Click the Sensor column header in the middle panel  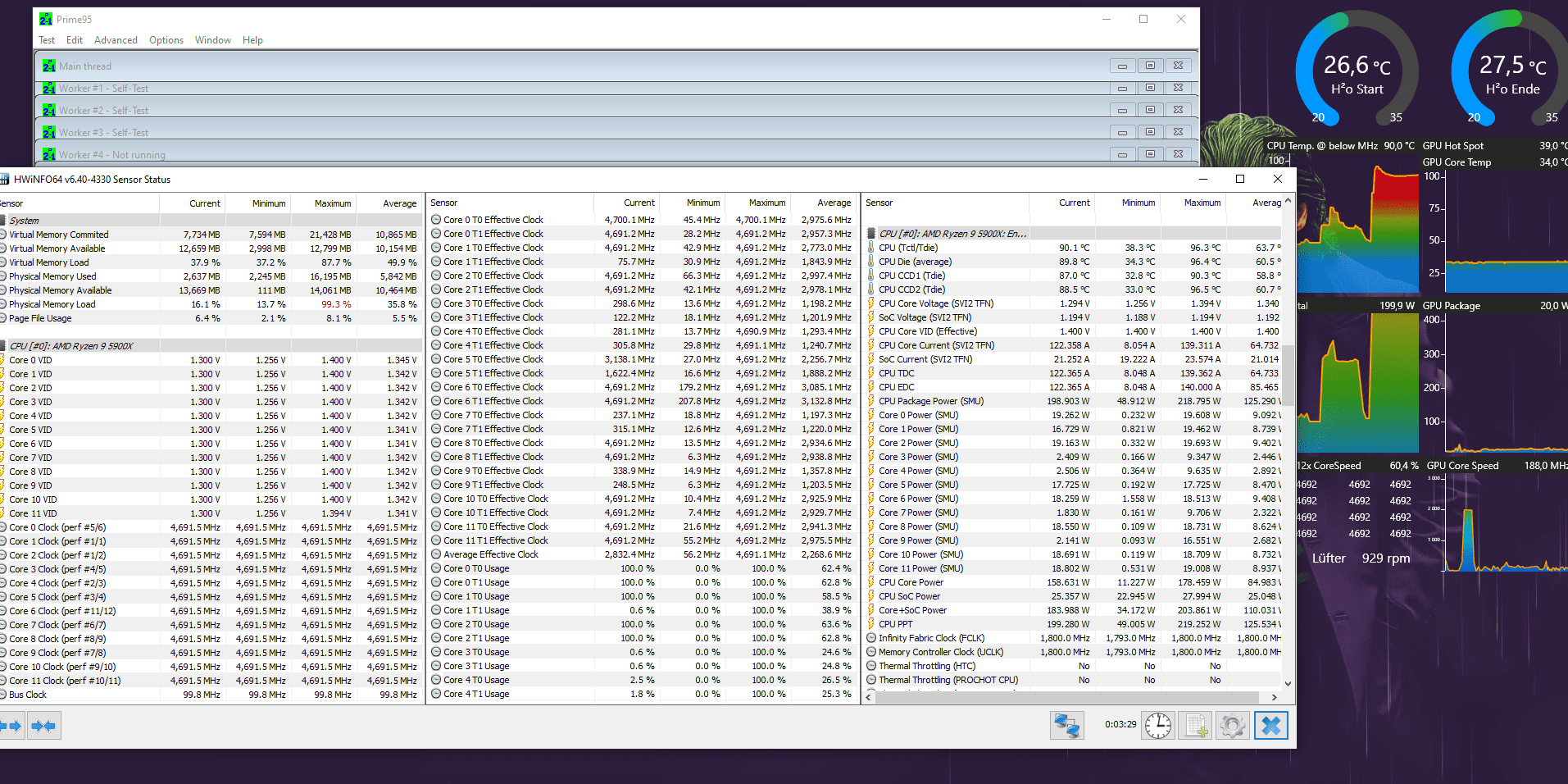coord(510,203)
